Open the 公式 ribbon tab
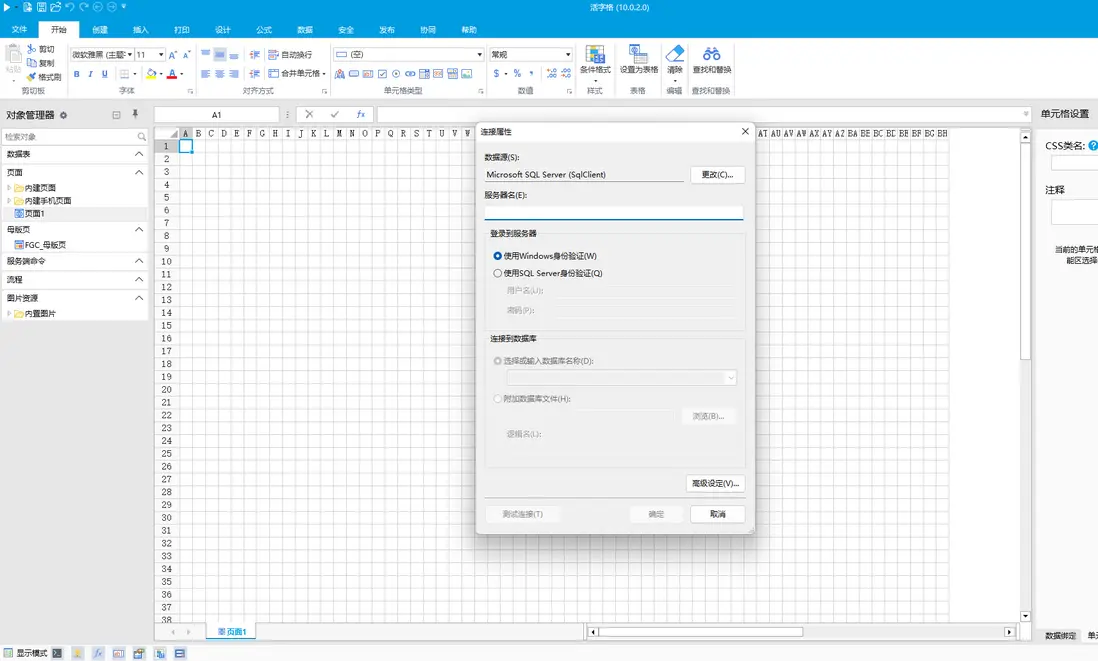This screenshot has height=661, width=1098. click(264, 30)
